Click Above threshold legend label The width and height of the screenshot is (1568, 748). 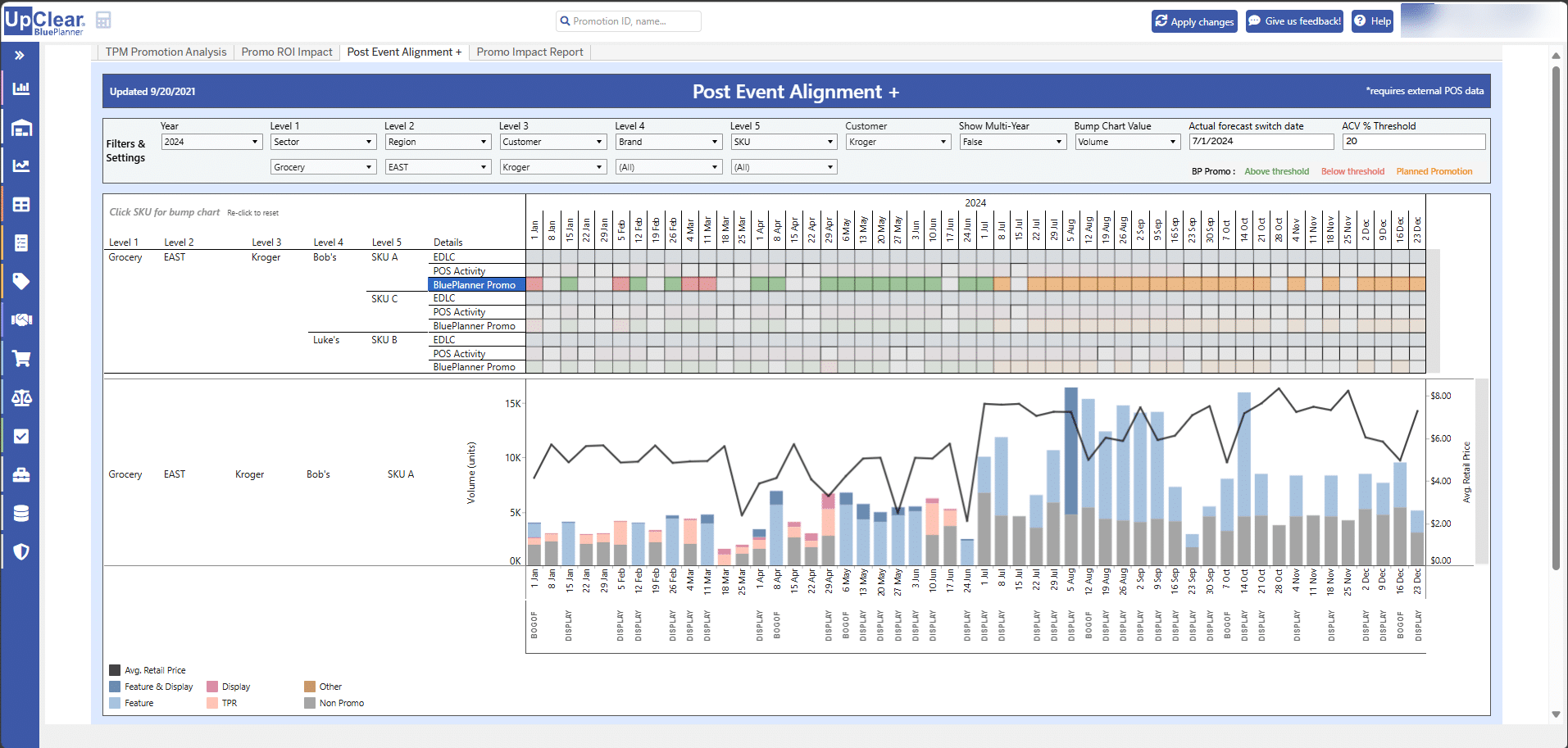point(1276,171)
